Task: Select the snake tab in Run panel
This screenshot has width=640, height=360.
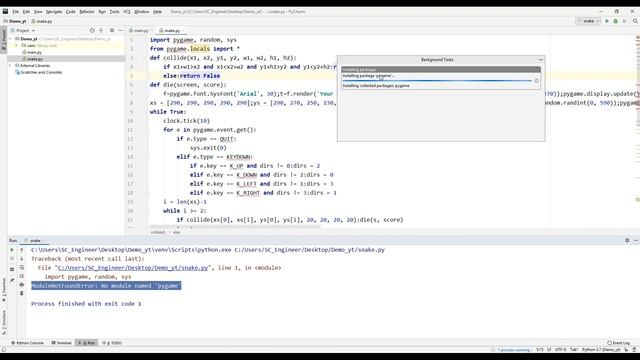Action: [x=35, y=241]
